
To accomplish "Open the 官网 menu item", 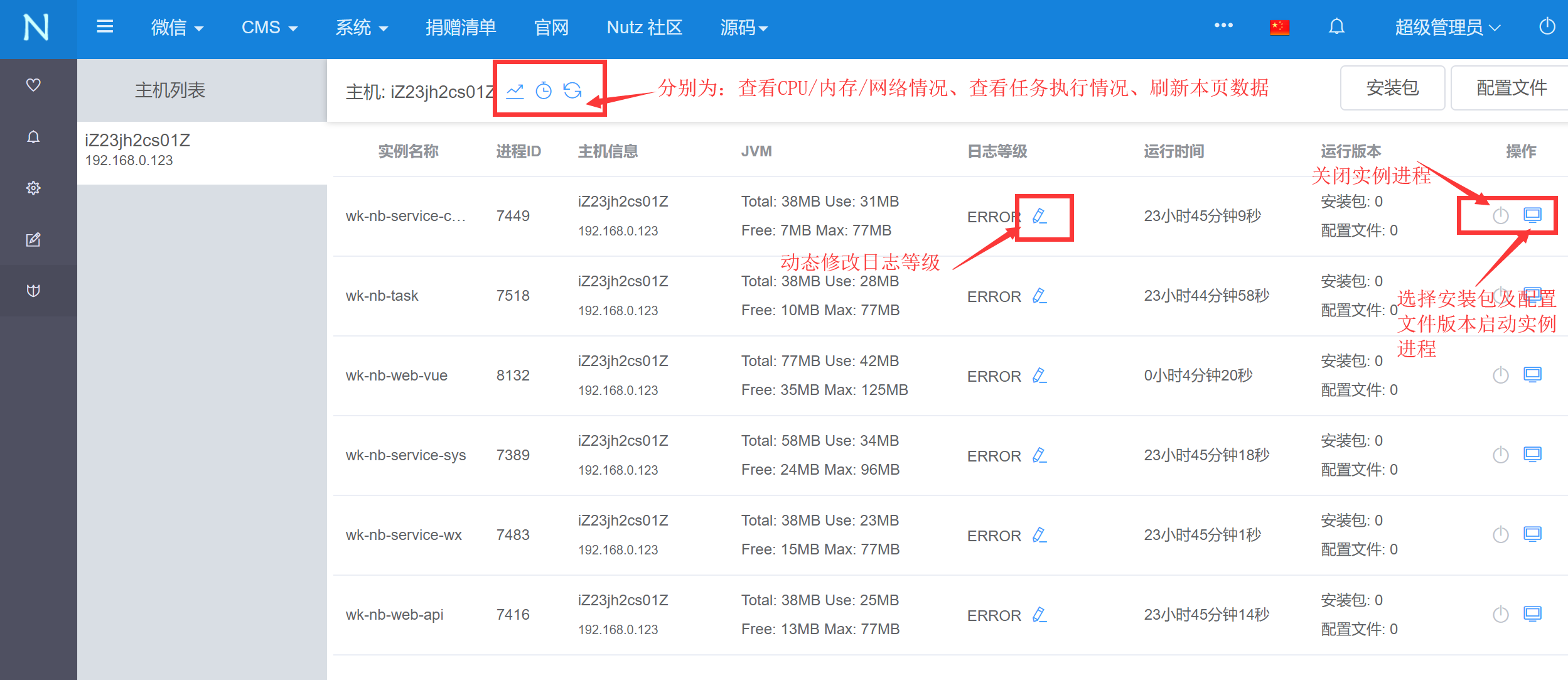I will [x=551, y=28].
